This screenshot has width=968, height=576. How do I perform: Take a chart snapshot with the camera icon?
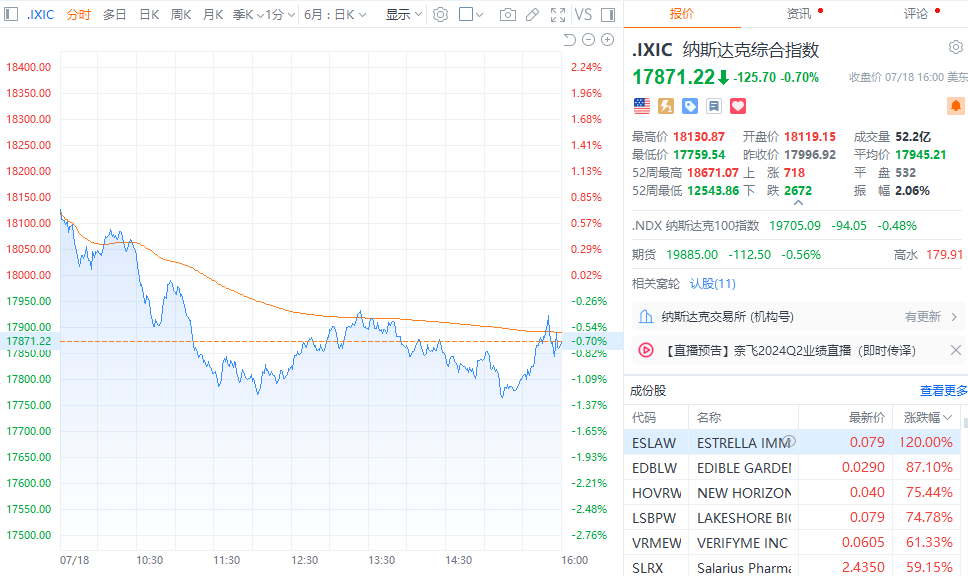tap(507, 14)
